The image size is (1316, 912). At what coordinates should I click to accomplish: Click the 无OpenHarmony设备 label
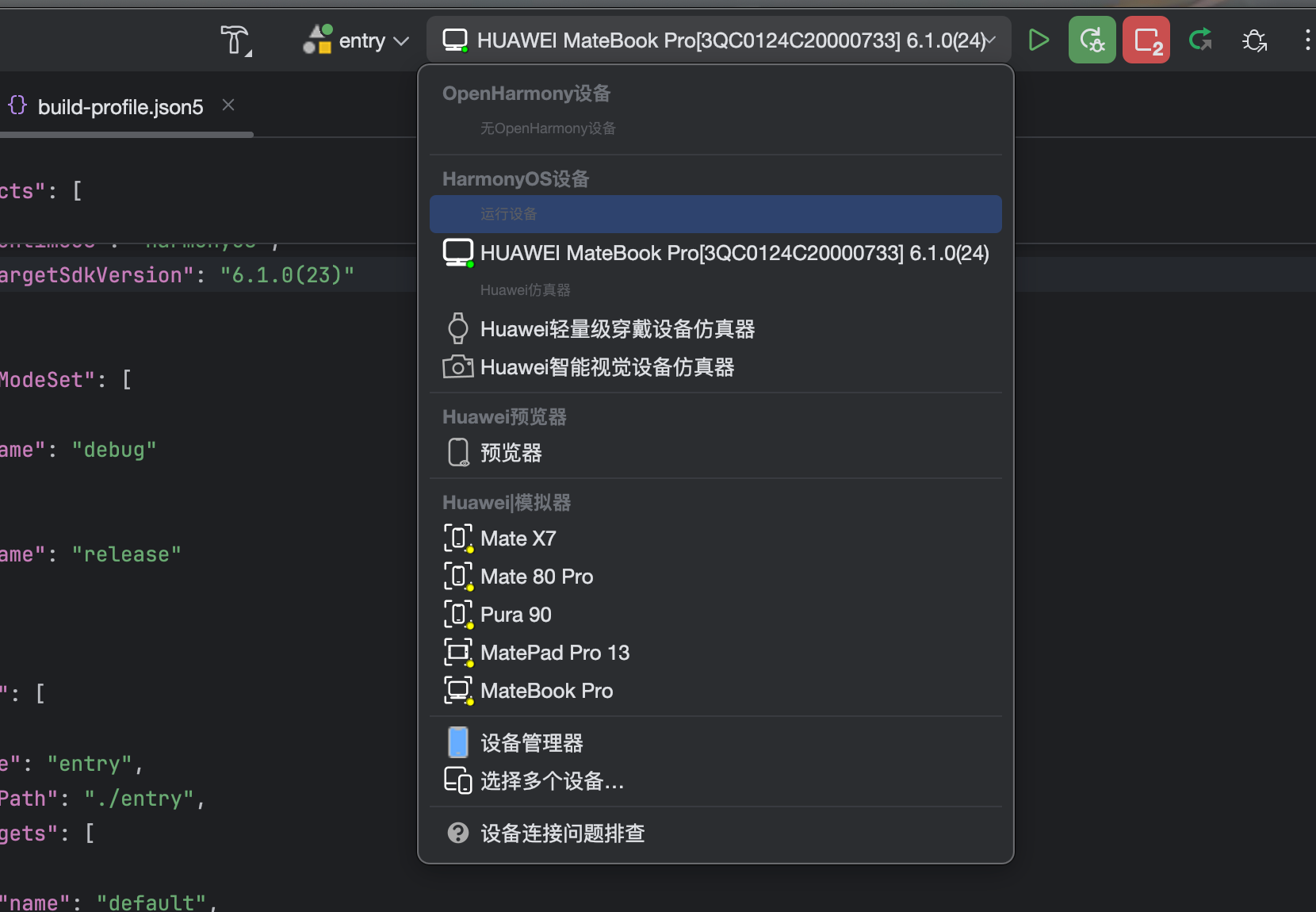(548, 128)
